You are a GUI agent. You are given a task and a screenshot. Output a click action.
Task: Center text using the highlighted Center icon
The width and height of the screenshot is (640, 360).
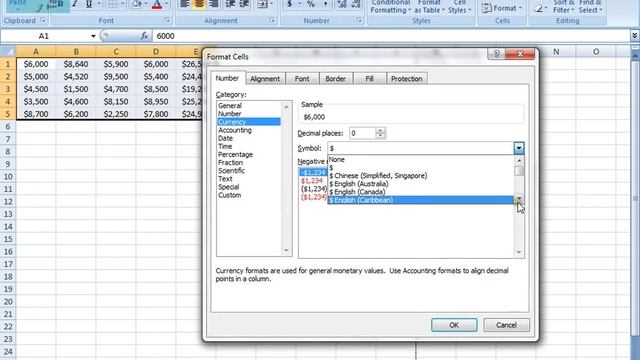199,4
